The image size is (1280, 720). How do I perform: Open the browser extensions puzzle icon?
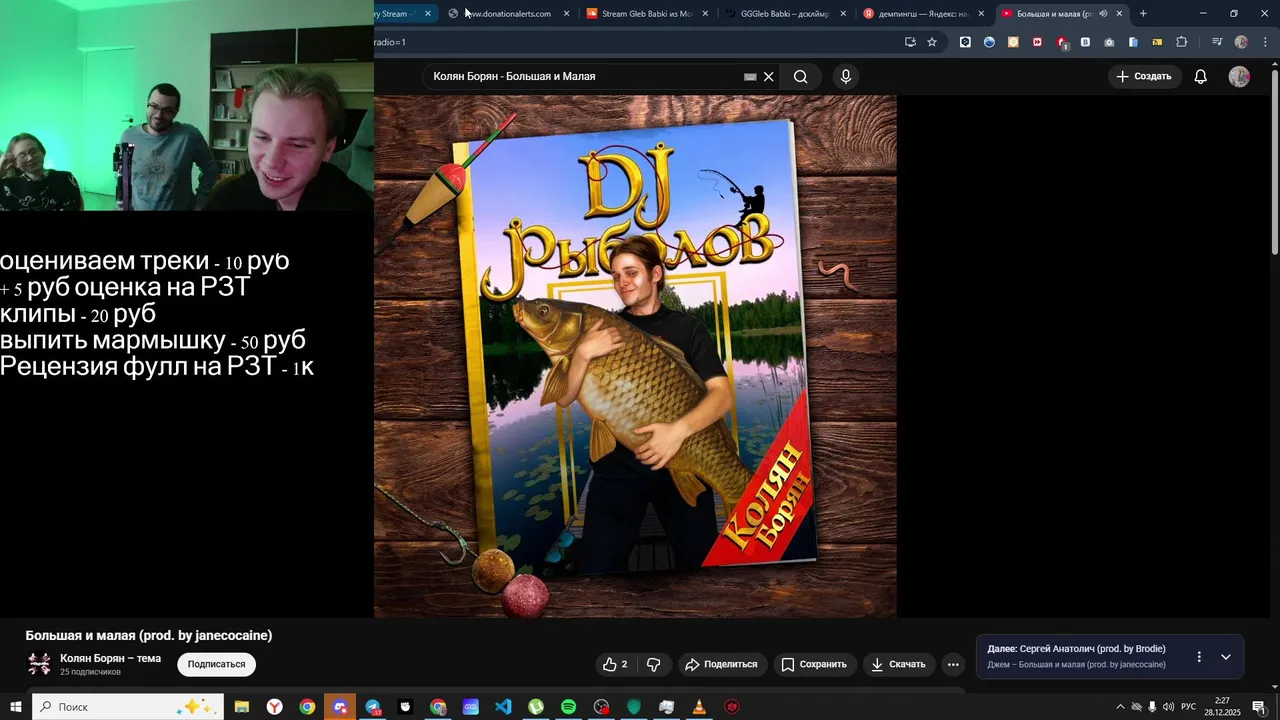pyautogui.click(x=1182, y=42)
